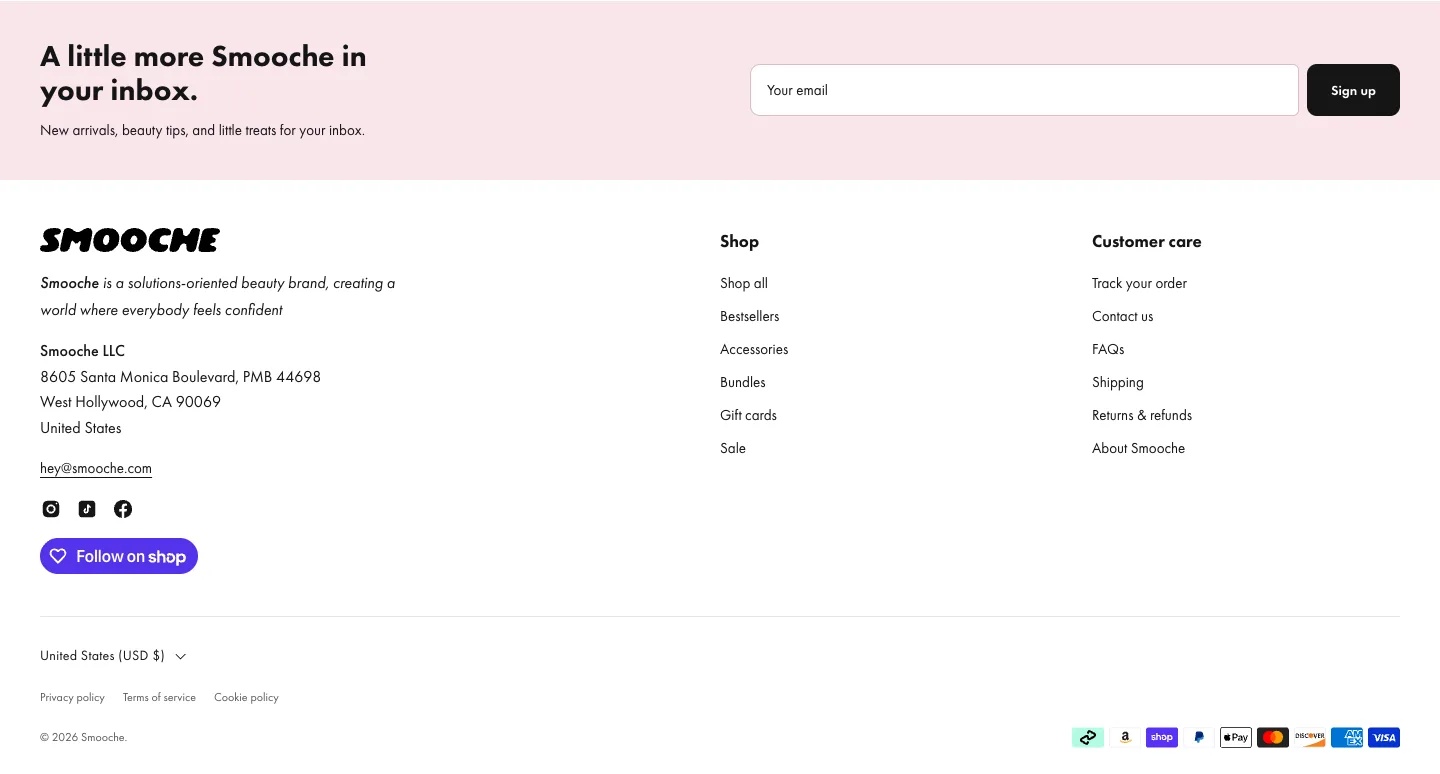Click the "United States" address line
Viewport: 1440px width, 774px height.
(x=80, y=428)
